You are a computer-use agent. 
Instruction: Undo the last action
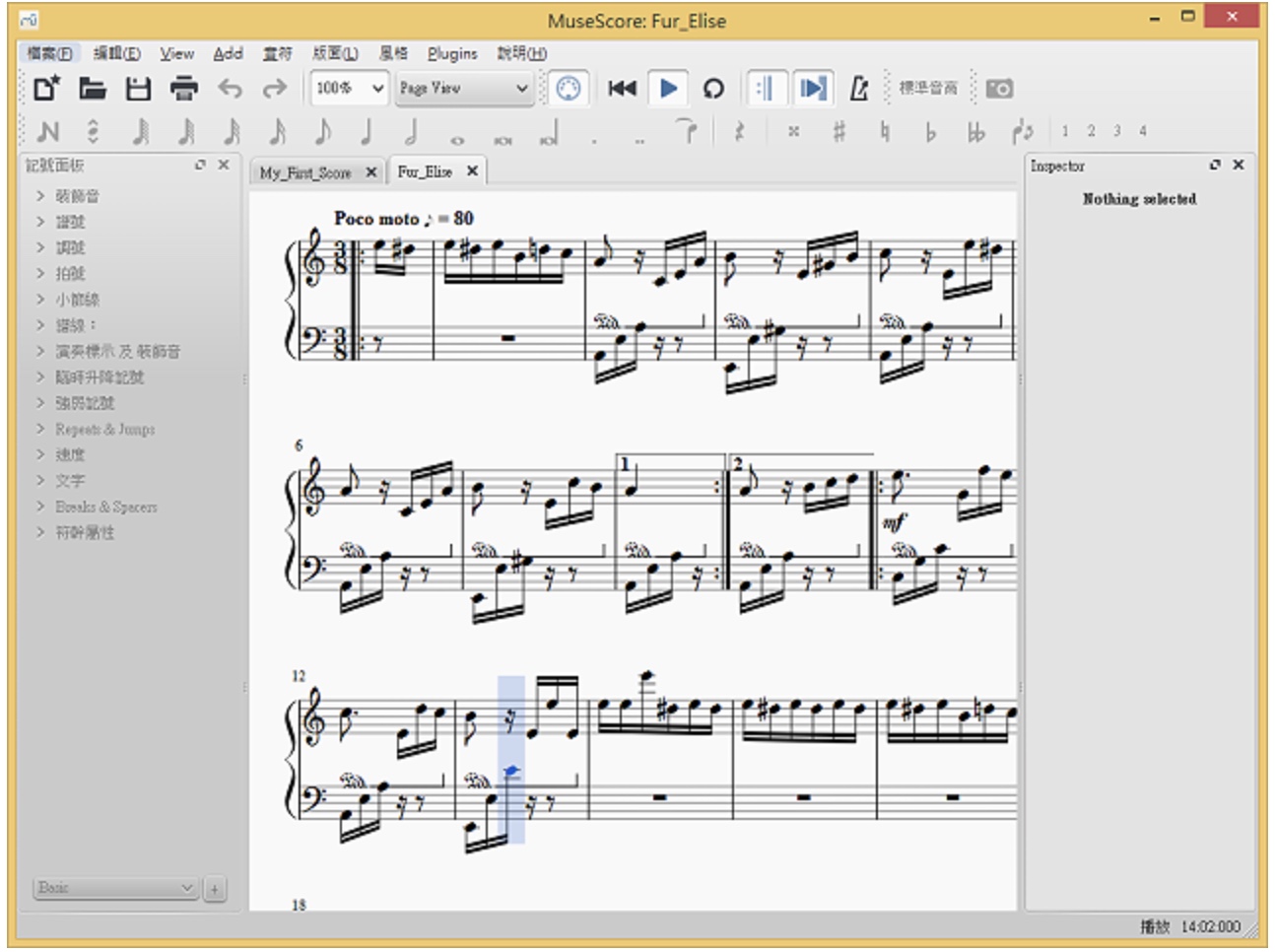[x=230, y=89]
